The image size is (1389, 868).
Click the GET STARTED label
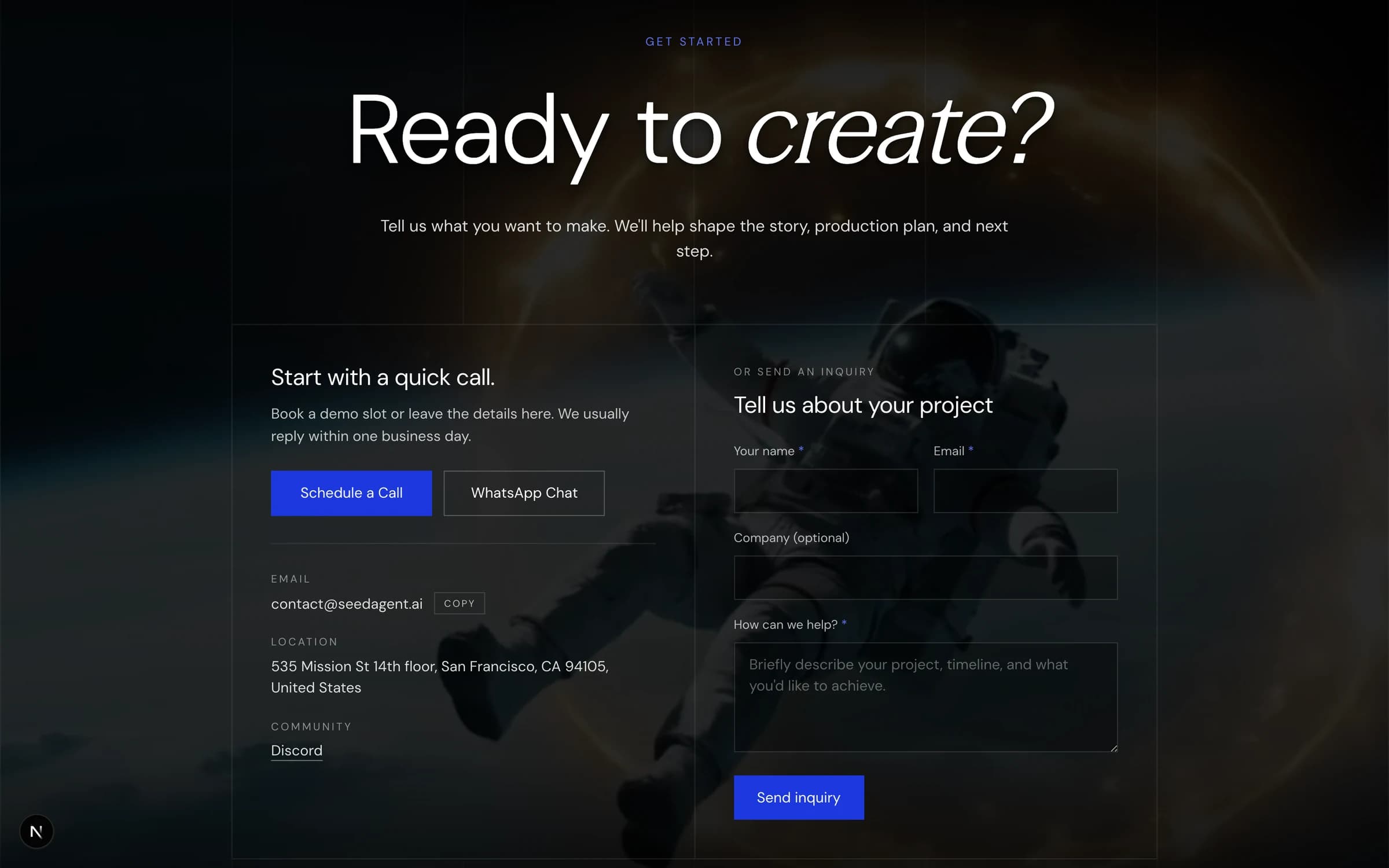(694, 42)
